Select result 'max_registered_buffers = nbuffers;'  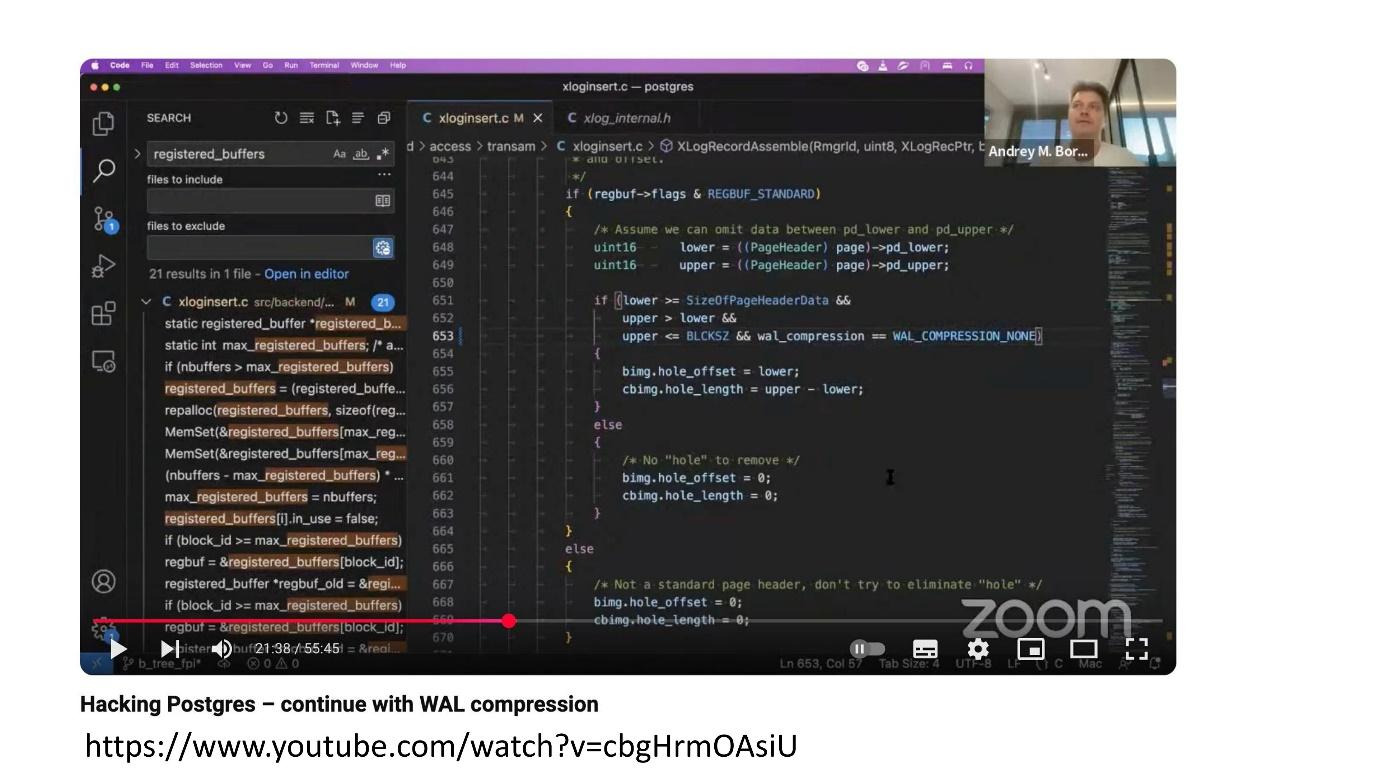pyautogui.click(x=271, y=497)
